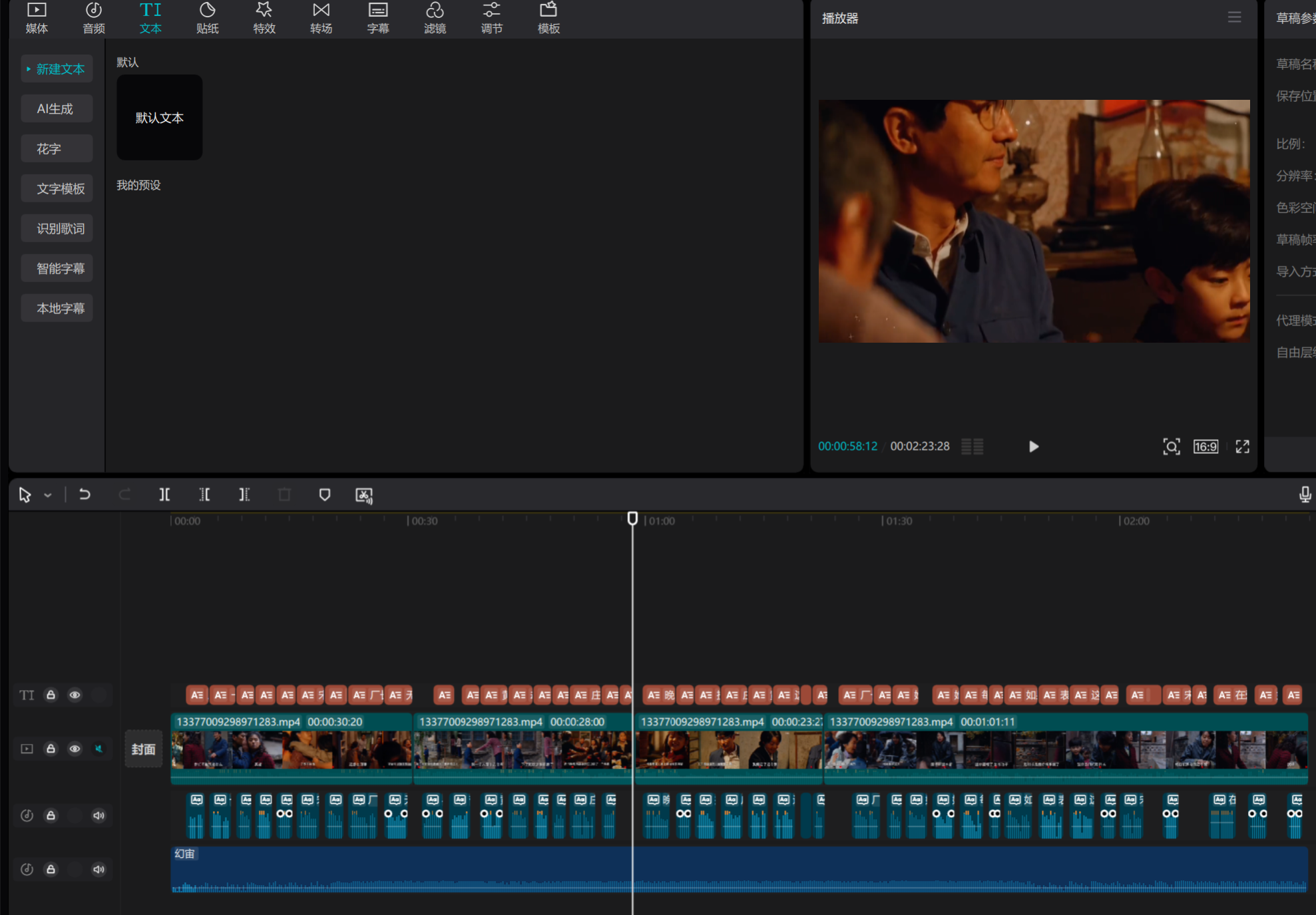This screenshot has width=1316, height=915.
Task: Open the player panel hamburger menu
Action: click(1234, 18)
